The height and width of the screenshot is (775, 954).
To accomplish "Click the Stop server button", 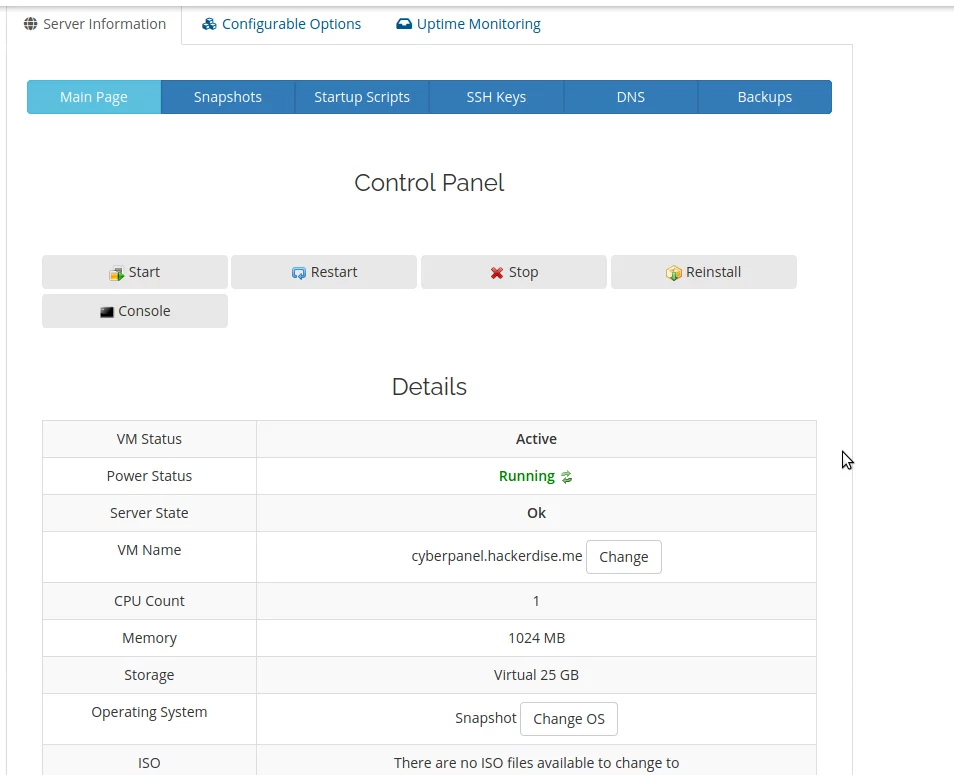I will pyautogui.click(x=514, y=272).
